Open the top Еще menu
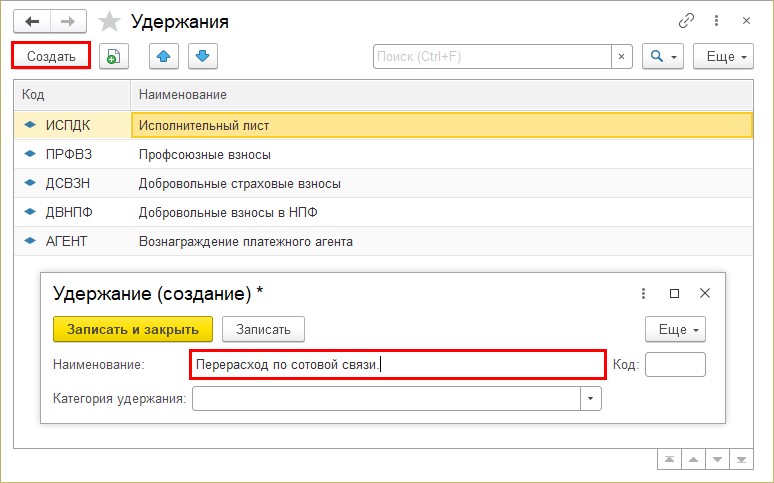The width and height of the screenshot is (774, 483). coord(723,56)
